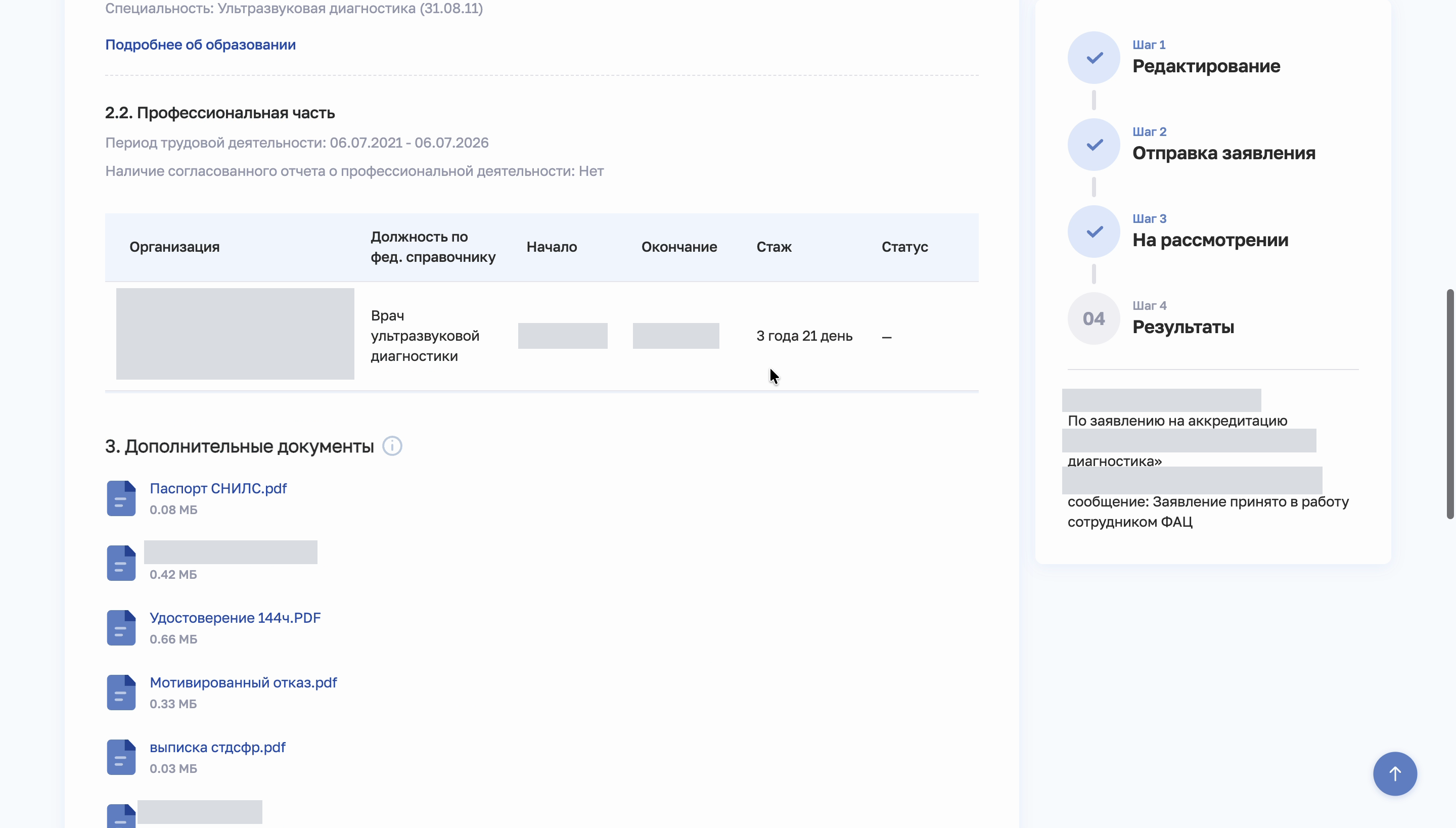This screenshot has width=1456, height=828.
Task: Click the info icon beside Дополнительные документы
Action: [392, 446]
